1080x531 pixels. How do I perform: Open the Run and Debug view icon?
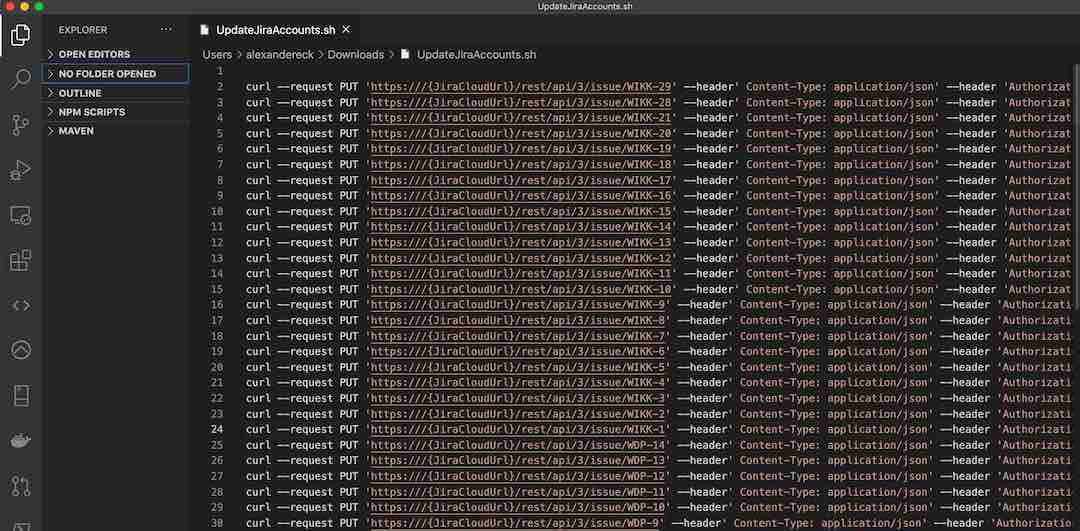(x=21, y=170)
